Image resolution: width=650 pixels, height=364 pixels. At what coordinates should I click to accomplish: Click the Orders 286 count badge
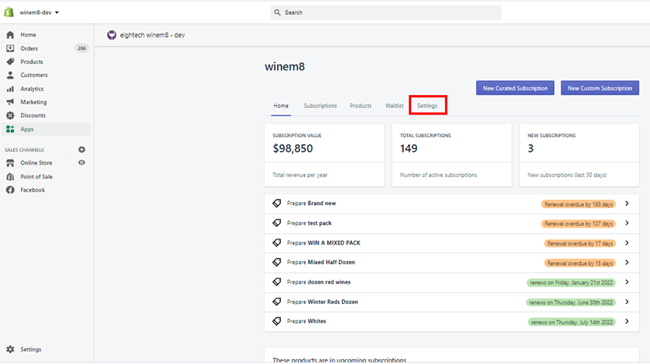[82, 49]
